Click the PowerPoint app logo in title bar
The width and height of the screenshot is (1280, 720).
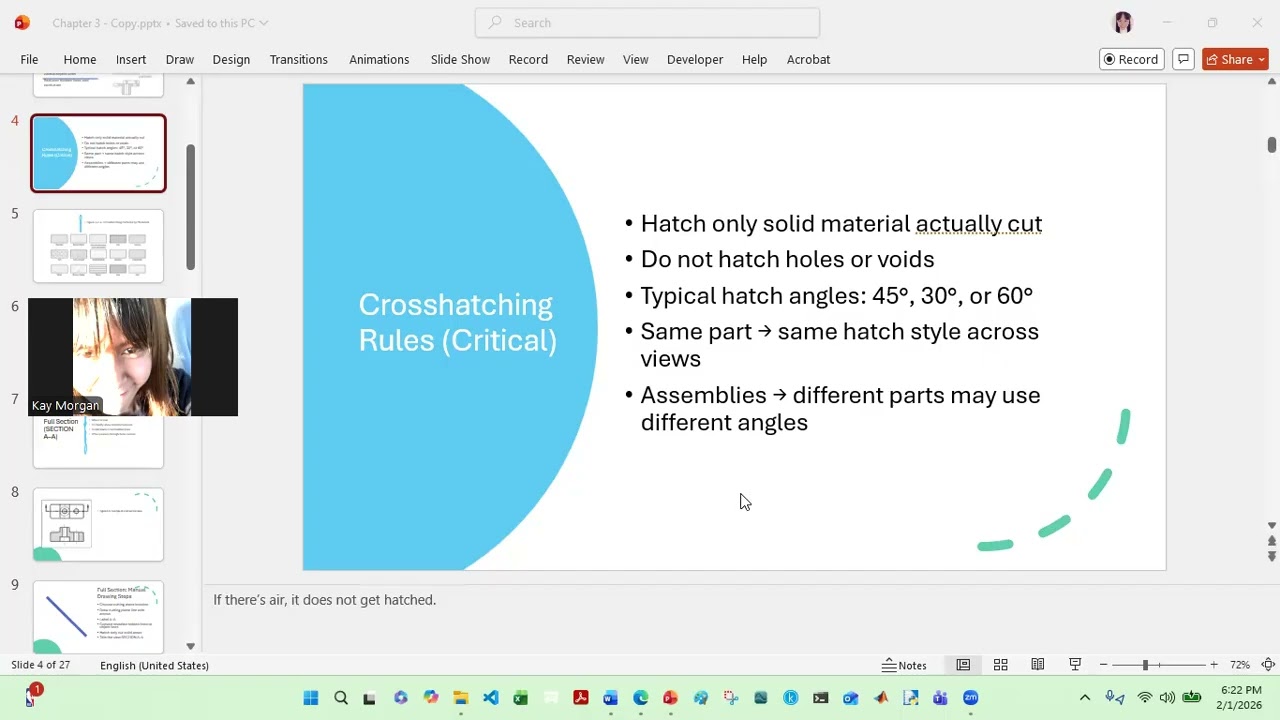[22, 22]
